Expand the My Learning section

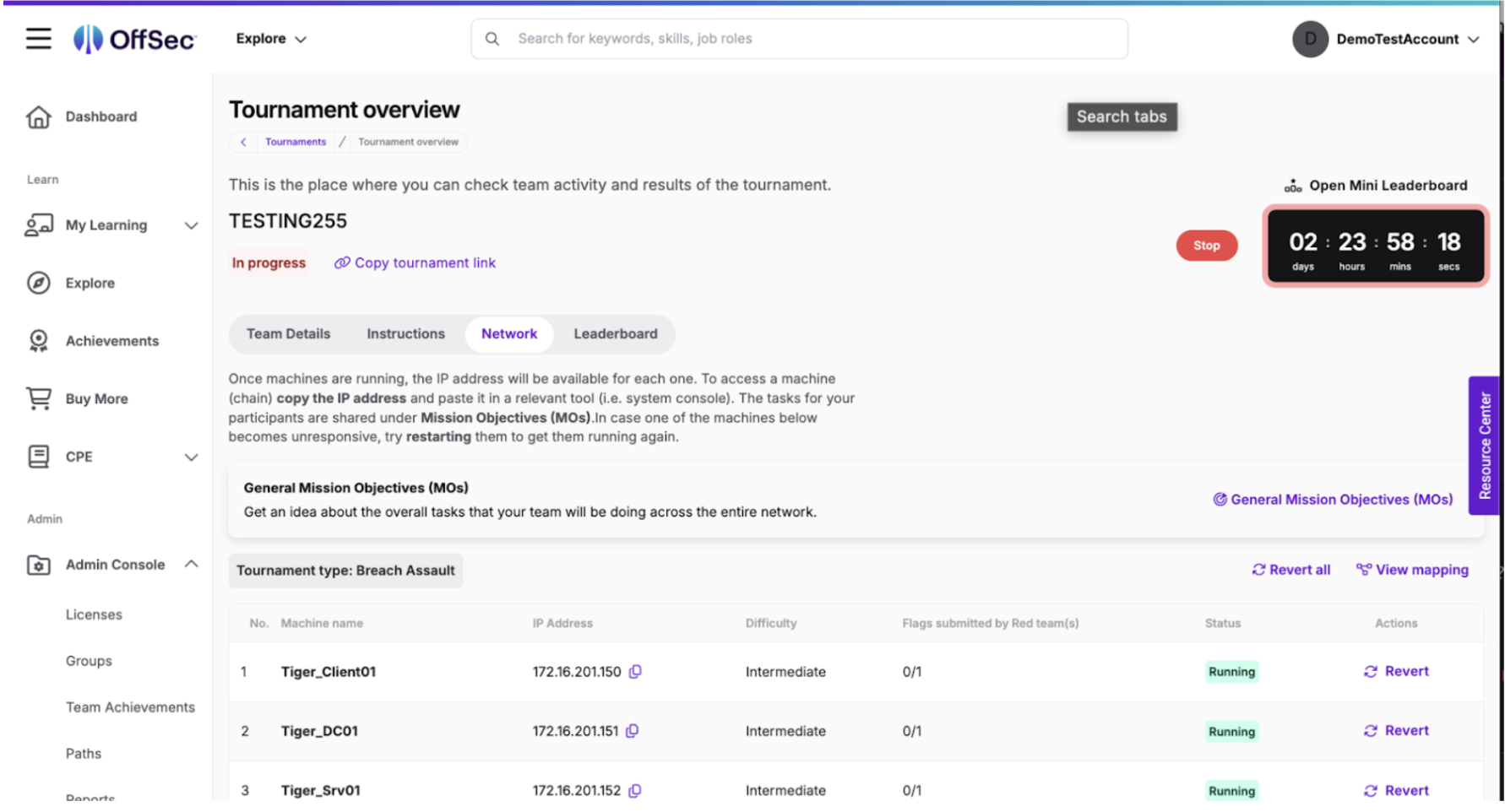192,225
